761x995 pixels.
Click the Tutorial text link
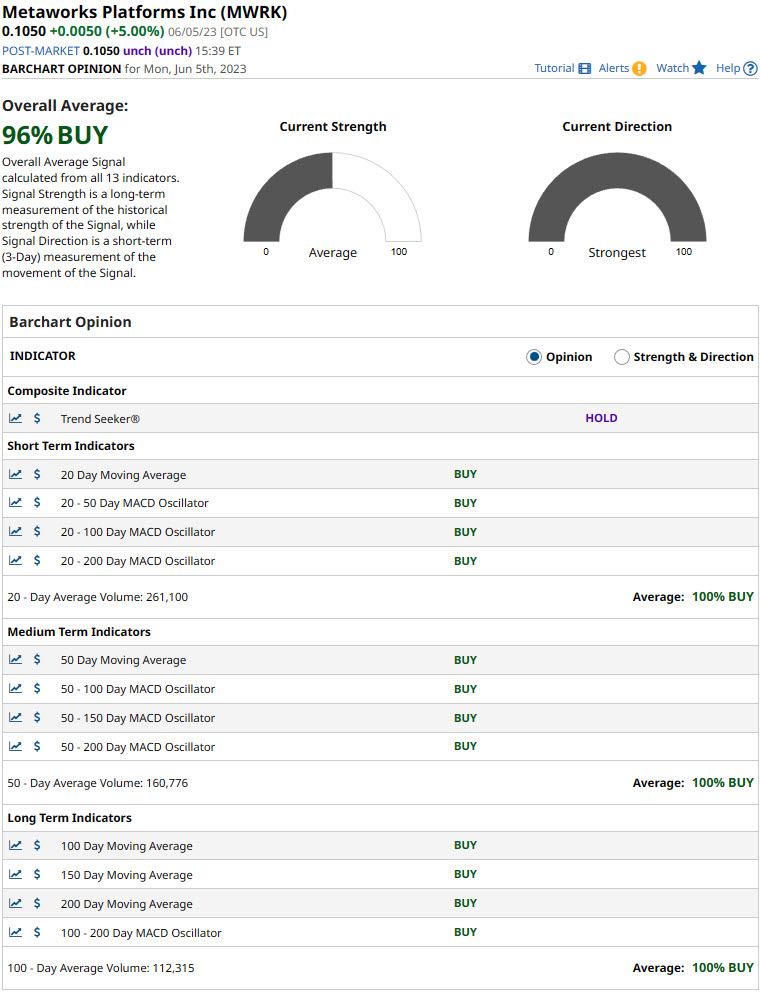coord(554,68)
